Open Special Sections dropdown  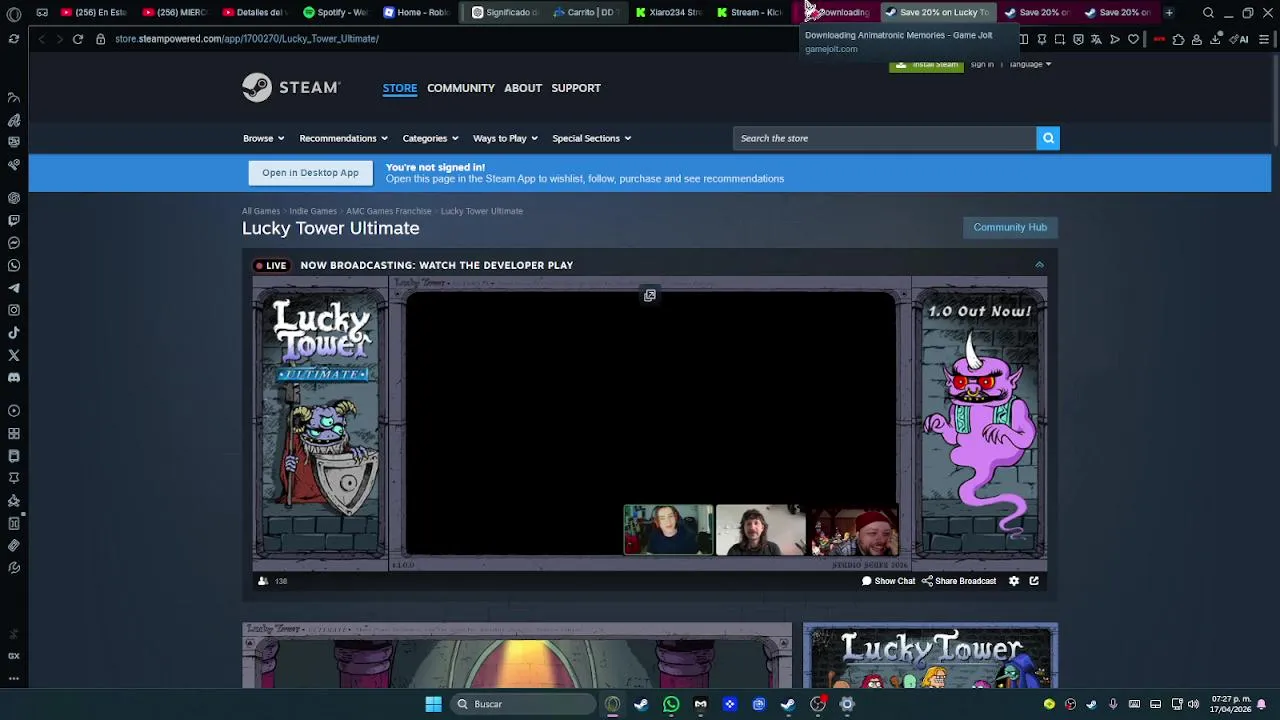point(592,138)
